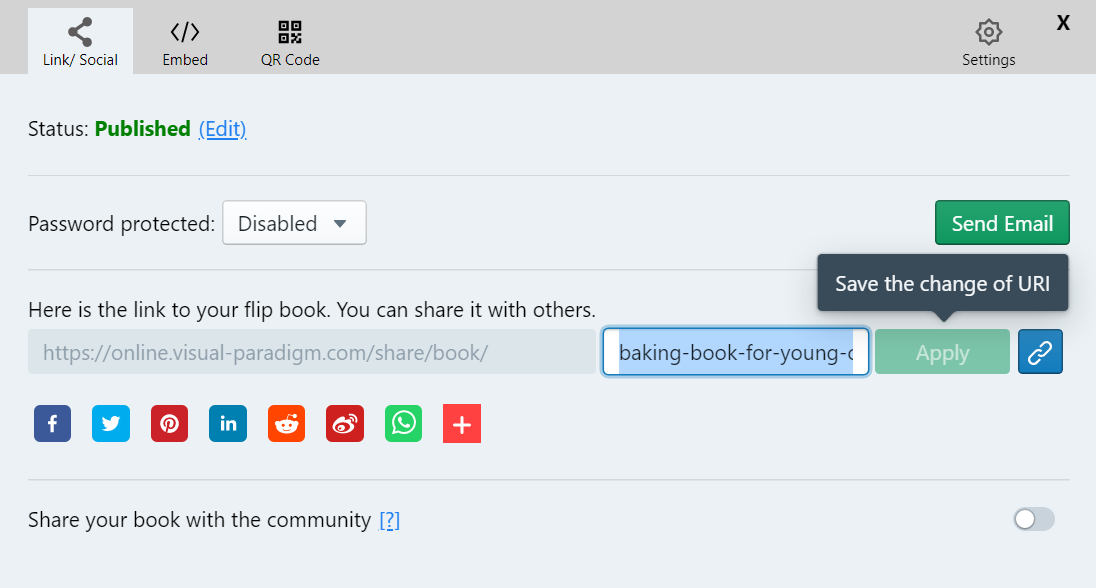Viewport: 1096px width, 588px height.
Task: Enable sharing book with the community
Action: coord(1033,519)
